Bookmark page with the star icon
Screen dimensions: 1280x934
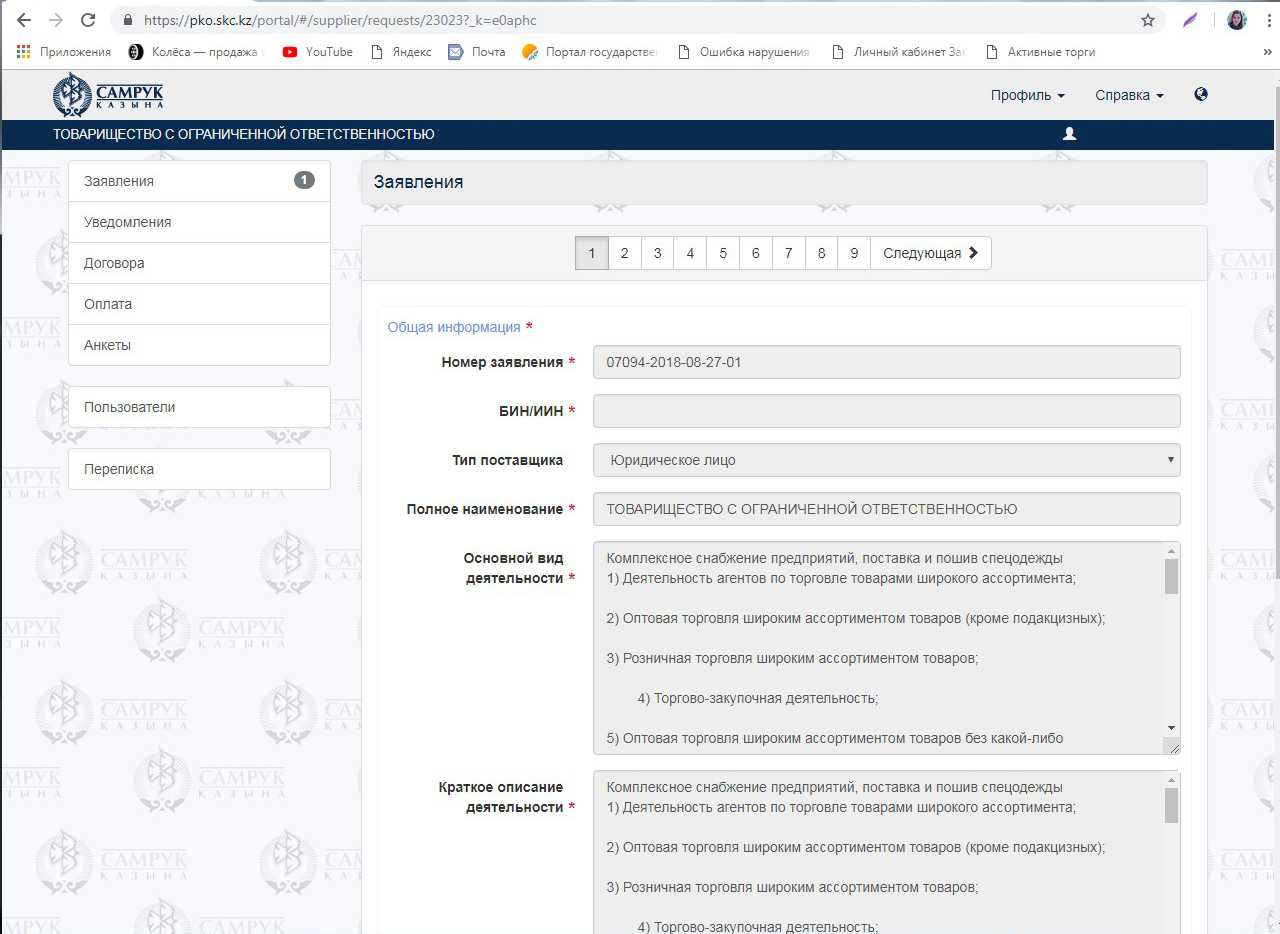point(1148,20)
